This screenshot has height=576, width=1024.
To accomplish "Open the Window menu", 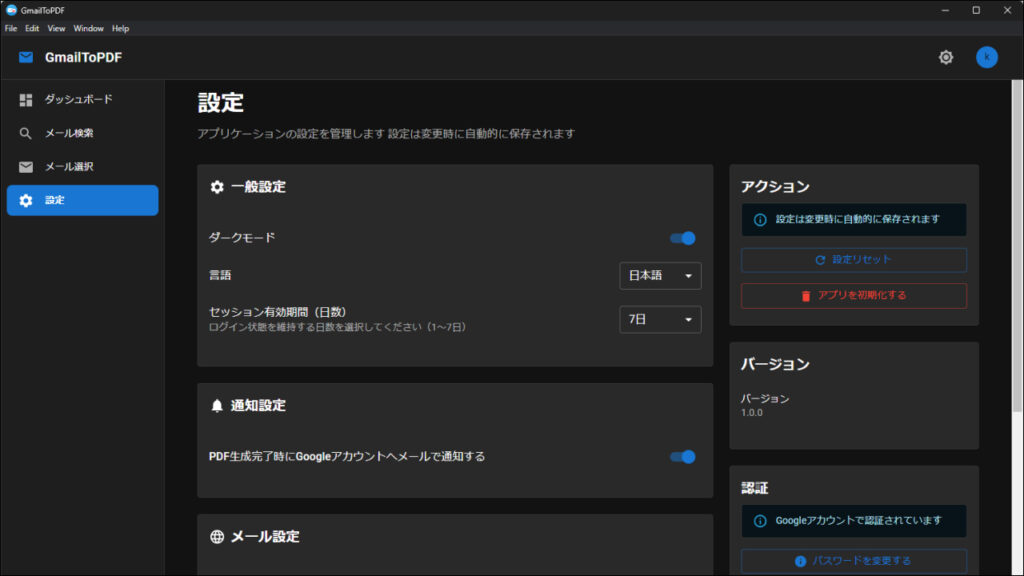I will point(88,29).
